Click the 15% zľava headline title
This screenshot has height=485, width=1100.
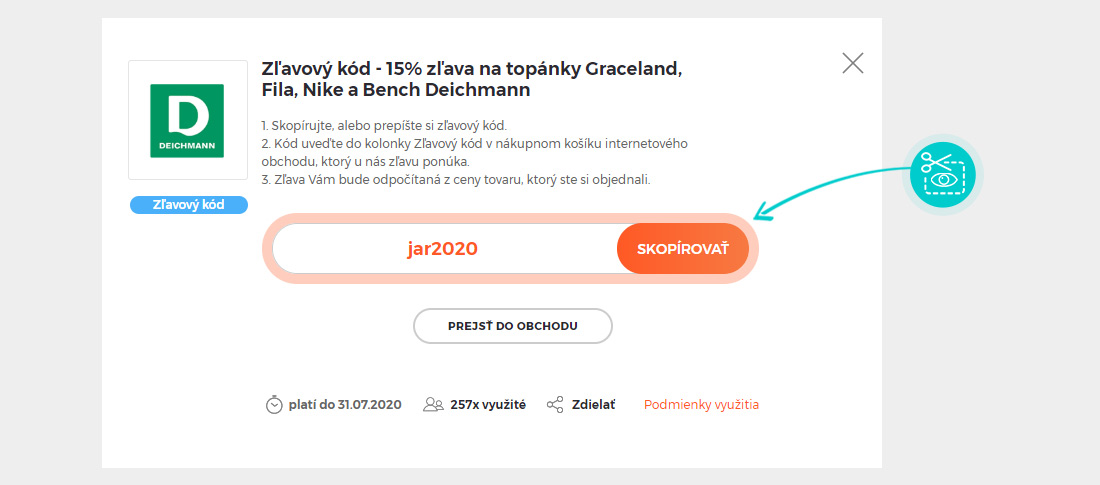[471, 79]
